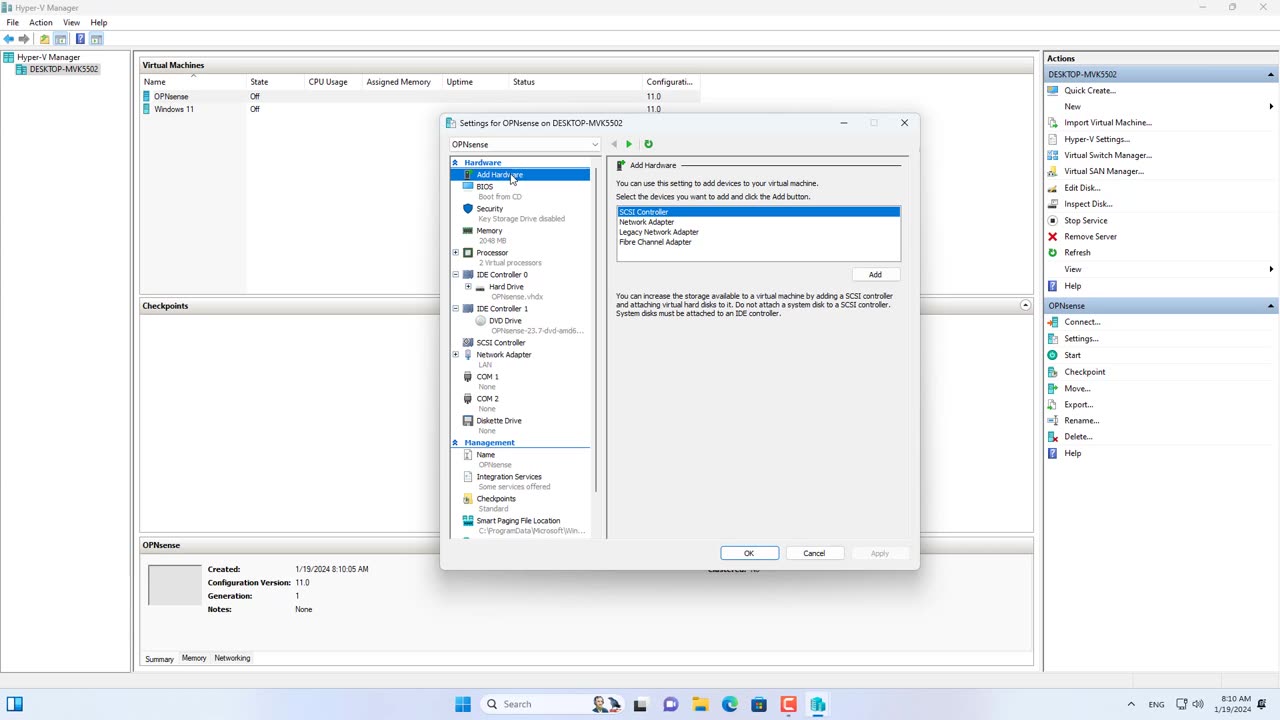Select SCSI Controller in device list

pyautogui.click(x=758, y=212)
